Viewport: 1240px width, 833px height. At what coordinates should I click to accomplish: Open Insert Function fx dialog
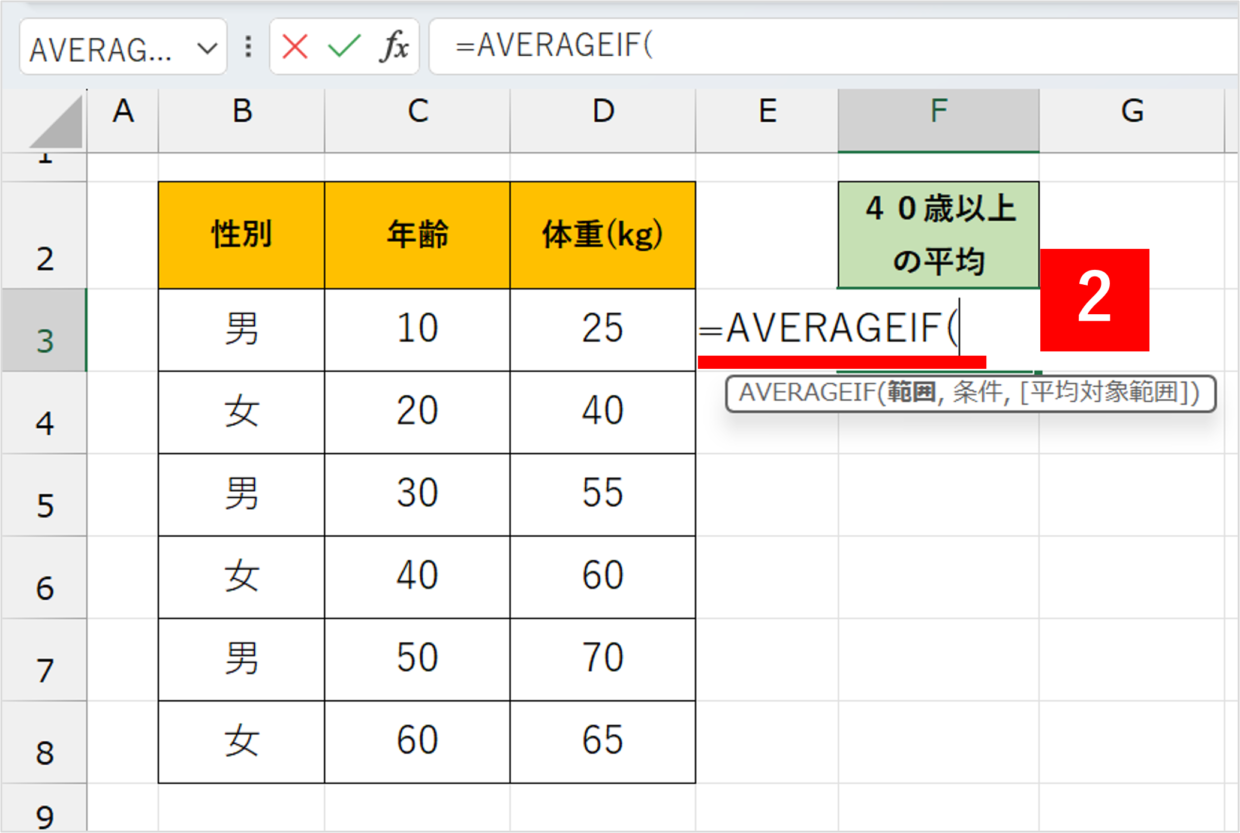click(x=393, y=47)
